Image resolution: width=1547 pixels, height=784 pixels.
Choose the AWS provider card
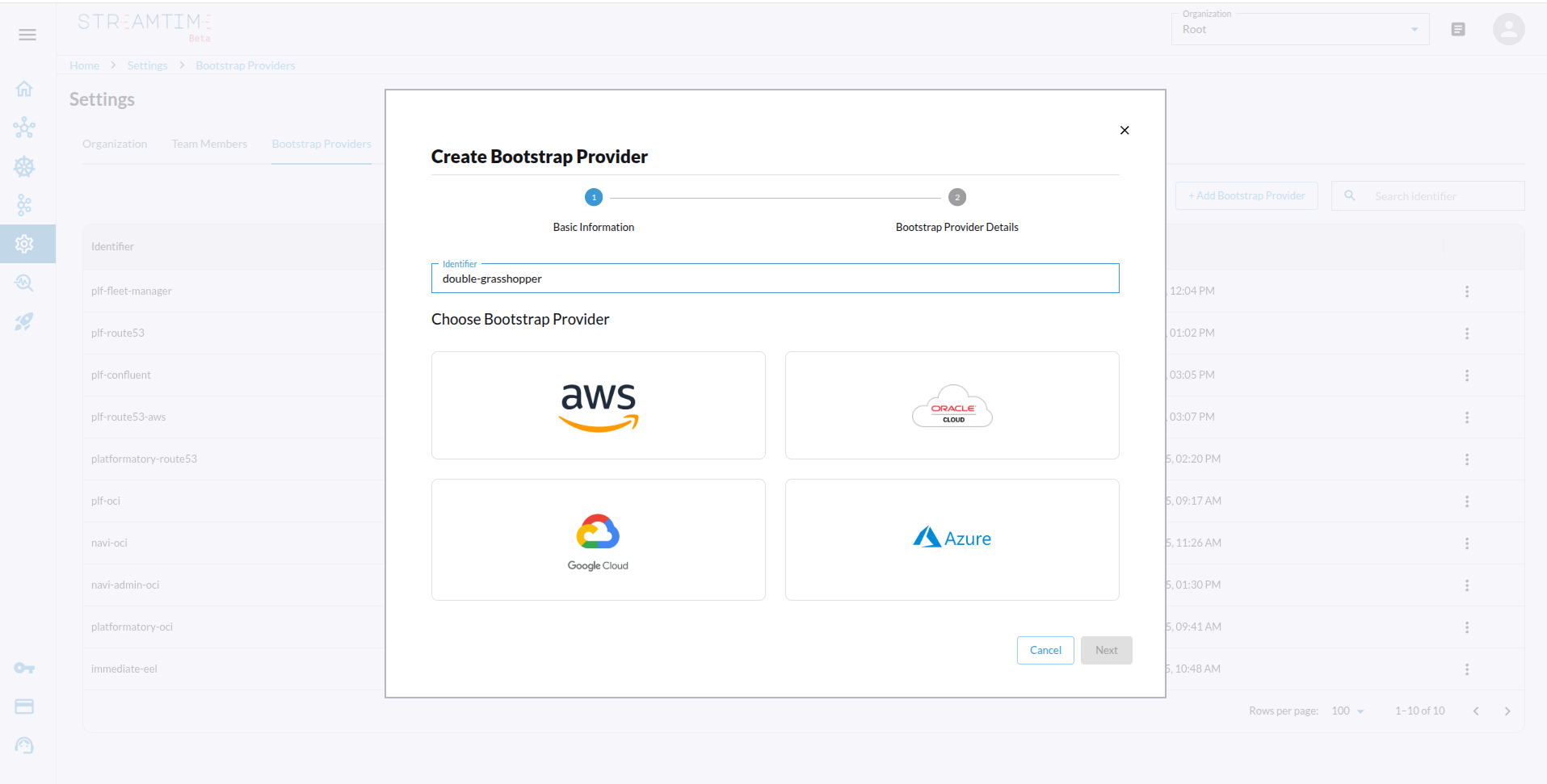click(599, 405)
